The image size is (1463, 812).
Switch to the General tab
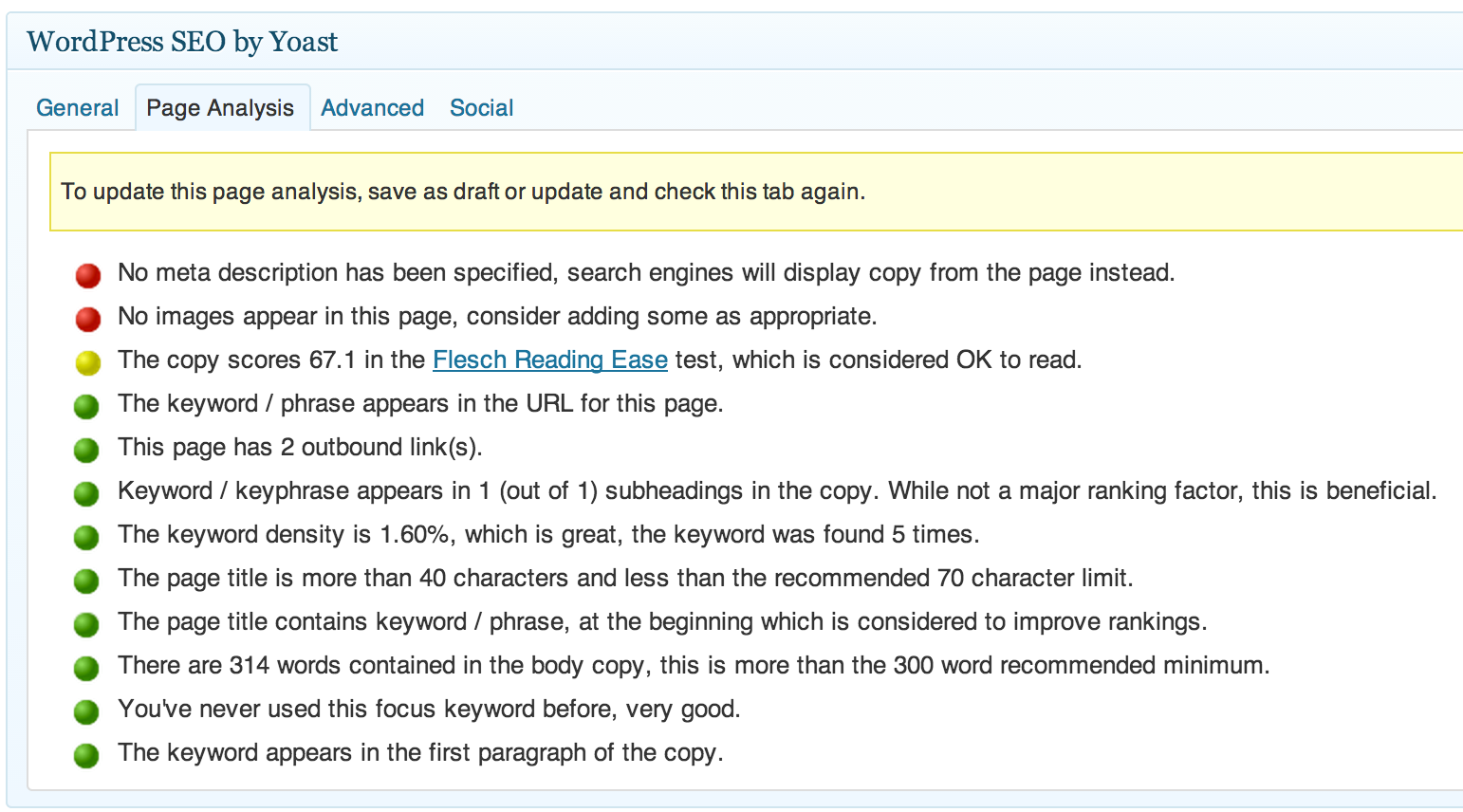(x=77, y=108)
